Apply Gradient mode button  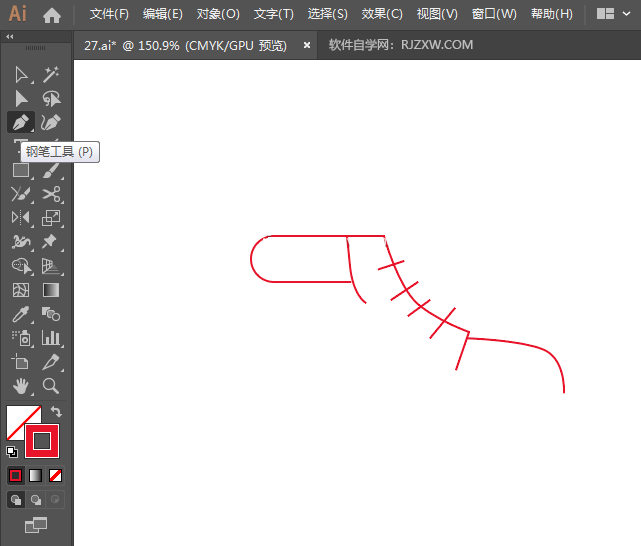tap(36, 475)
